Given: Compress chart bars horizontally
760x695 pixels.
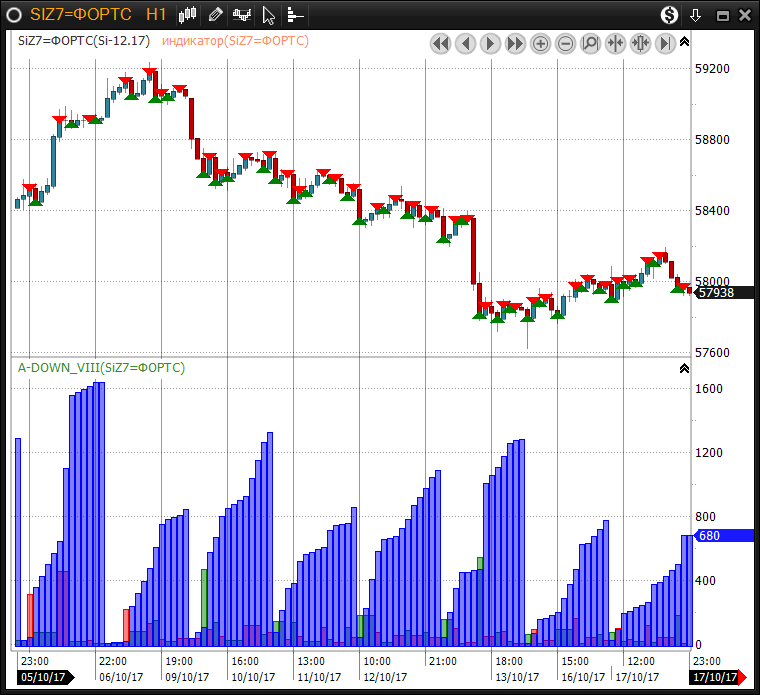Looking at the screenshot, I should [615, 43].
